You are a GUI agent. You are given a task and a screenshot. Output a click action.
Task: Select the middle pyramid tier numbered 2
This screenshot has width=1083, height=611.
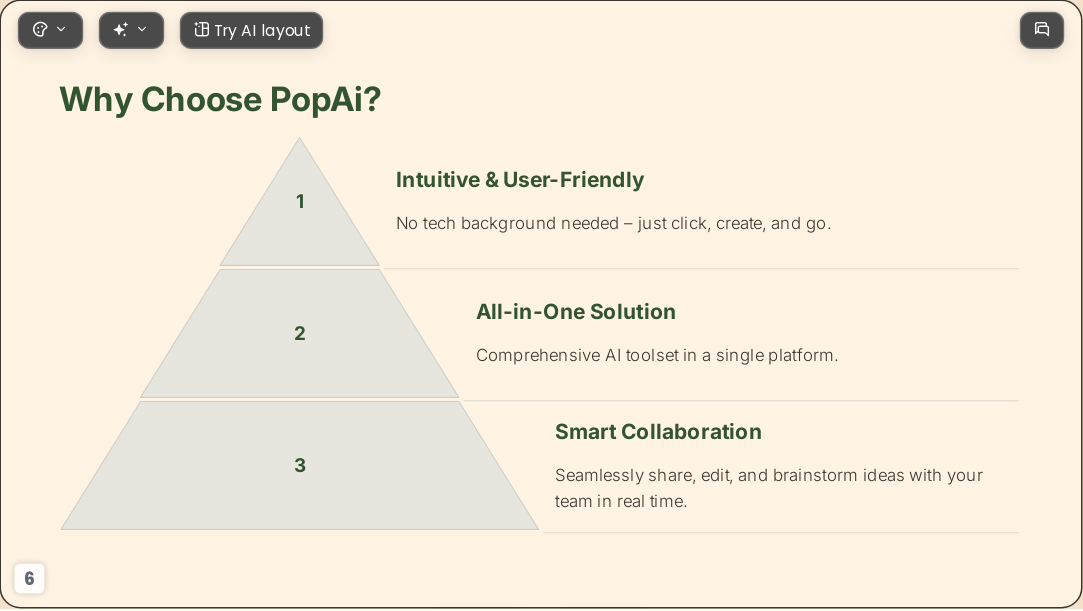pos(300,333)
